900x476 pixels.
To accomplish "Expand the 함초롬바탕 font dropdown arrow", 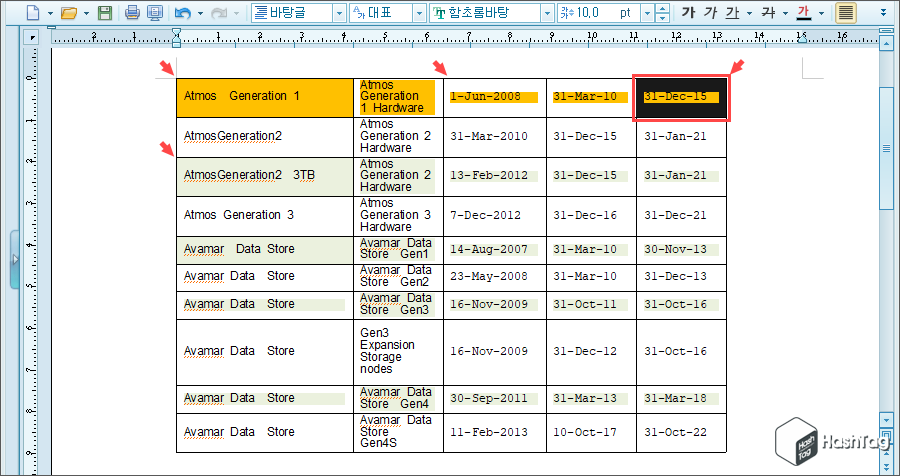I will point(548,13).
